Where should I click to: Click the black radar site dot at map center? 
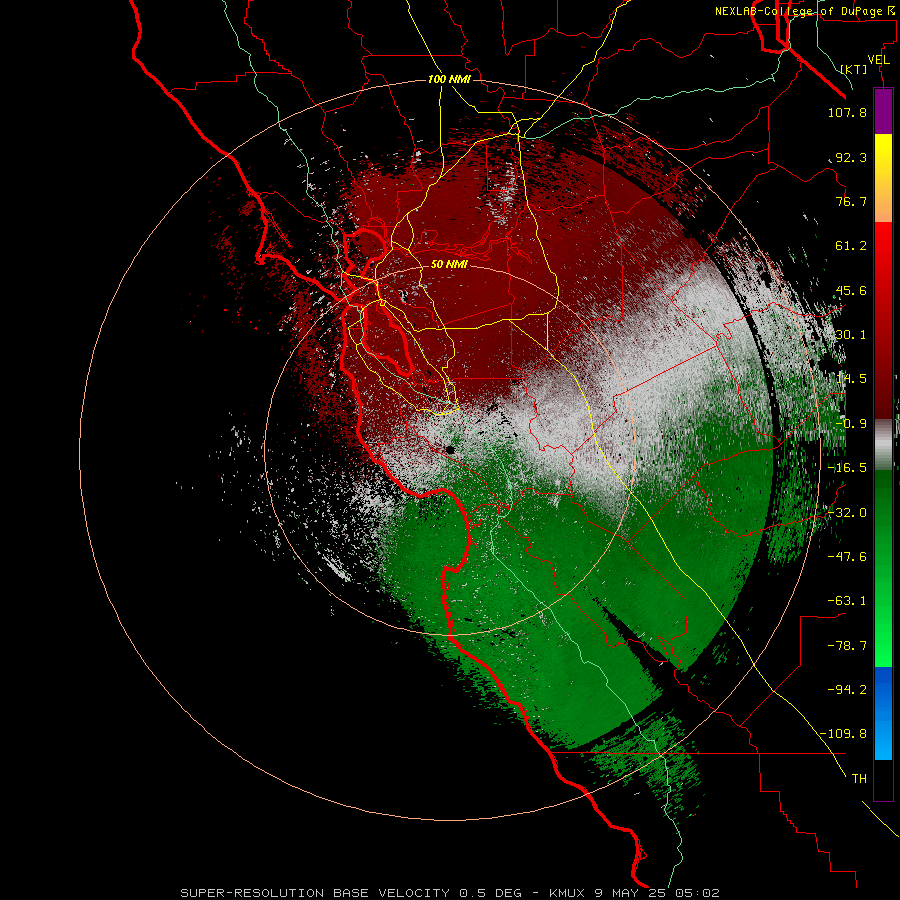click(x=450, y=450)
